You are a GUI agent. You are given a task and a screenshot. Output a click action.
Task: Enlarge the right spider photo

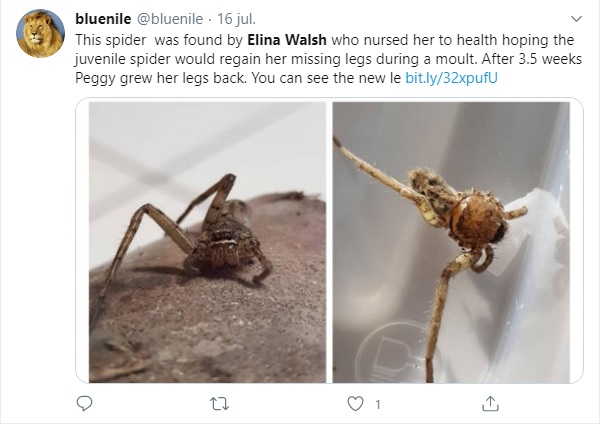(x=455, y=241)
